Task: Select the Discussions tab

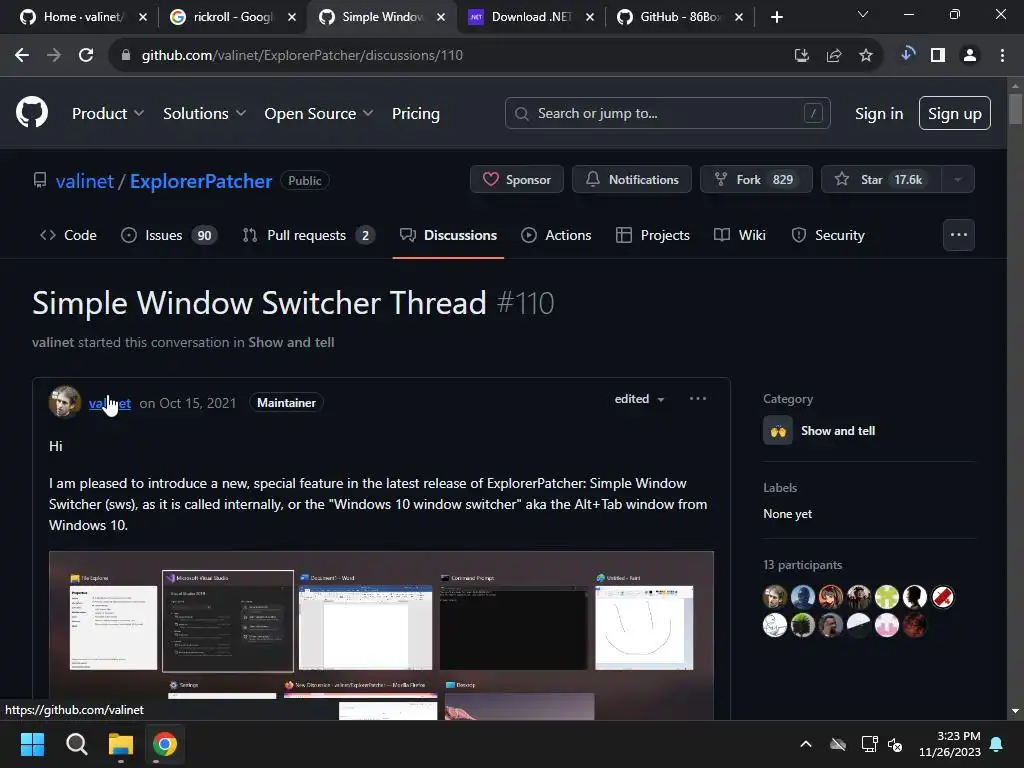Action: pyautogui.click(x=448, y=235)
